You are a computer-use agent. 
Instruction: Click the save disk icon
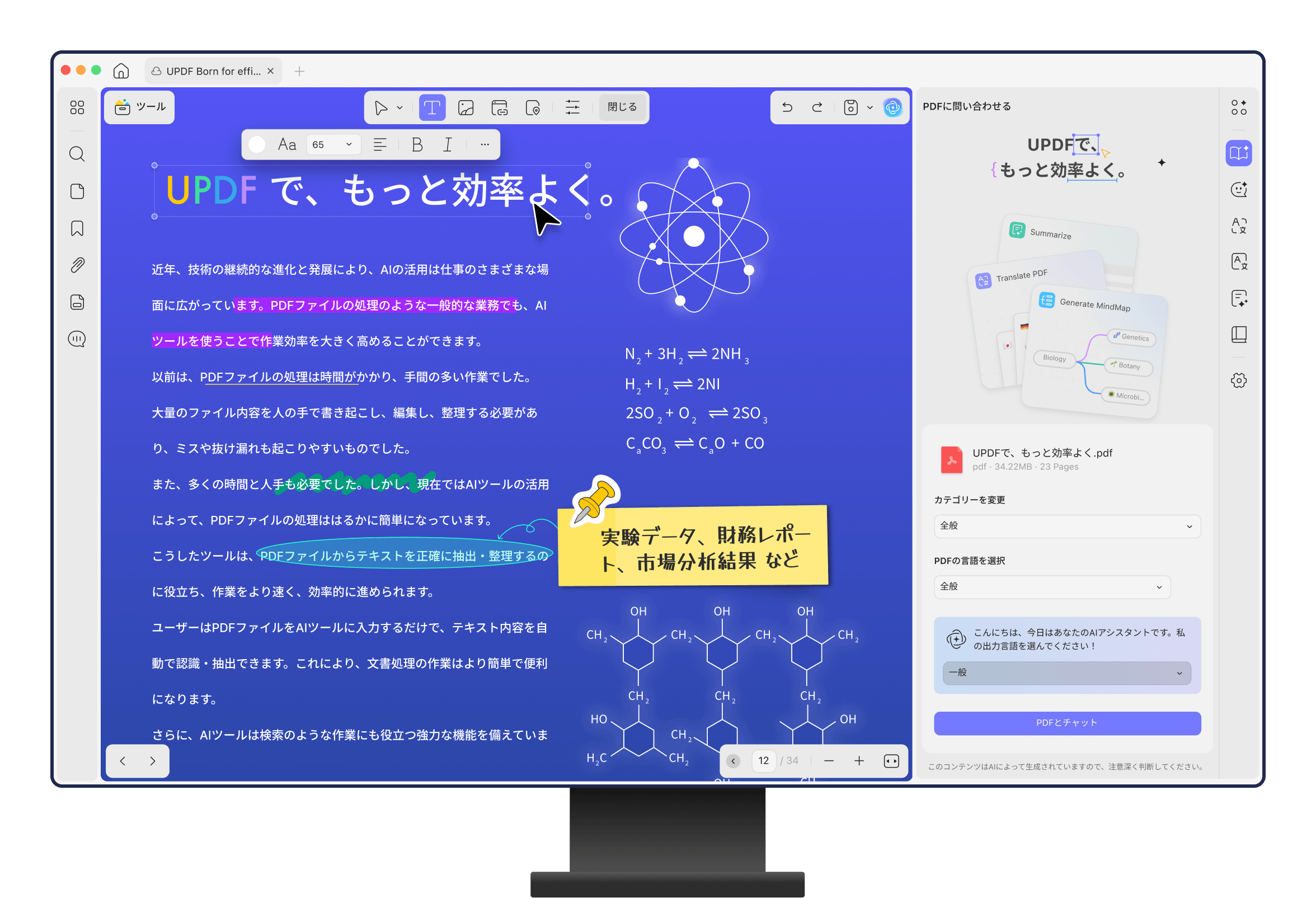850,107
